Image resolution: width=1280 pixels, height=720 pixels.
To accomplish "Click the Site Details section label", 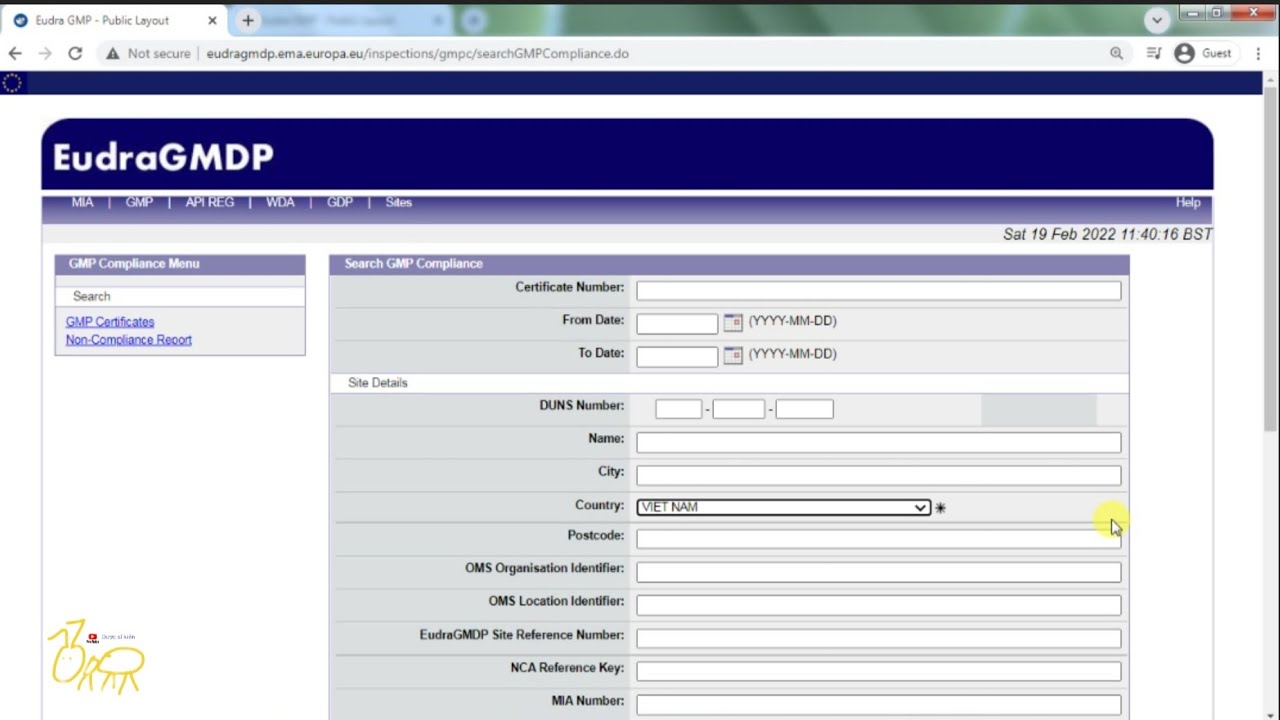I will coord(377,383).
